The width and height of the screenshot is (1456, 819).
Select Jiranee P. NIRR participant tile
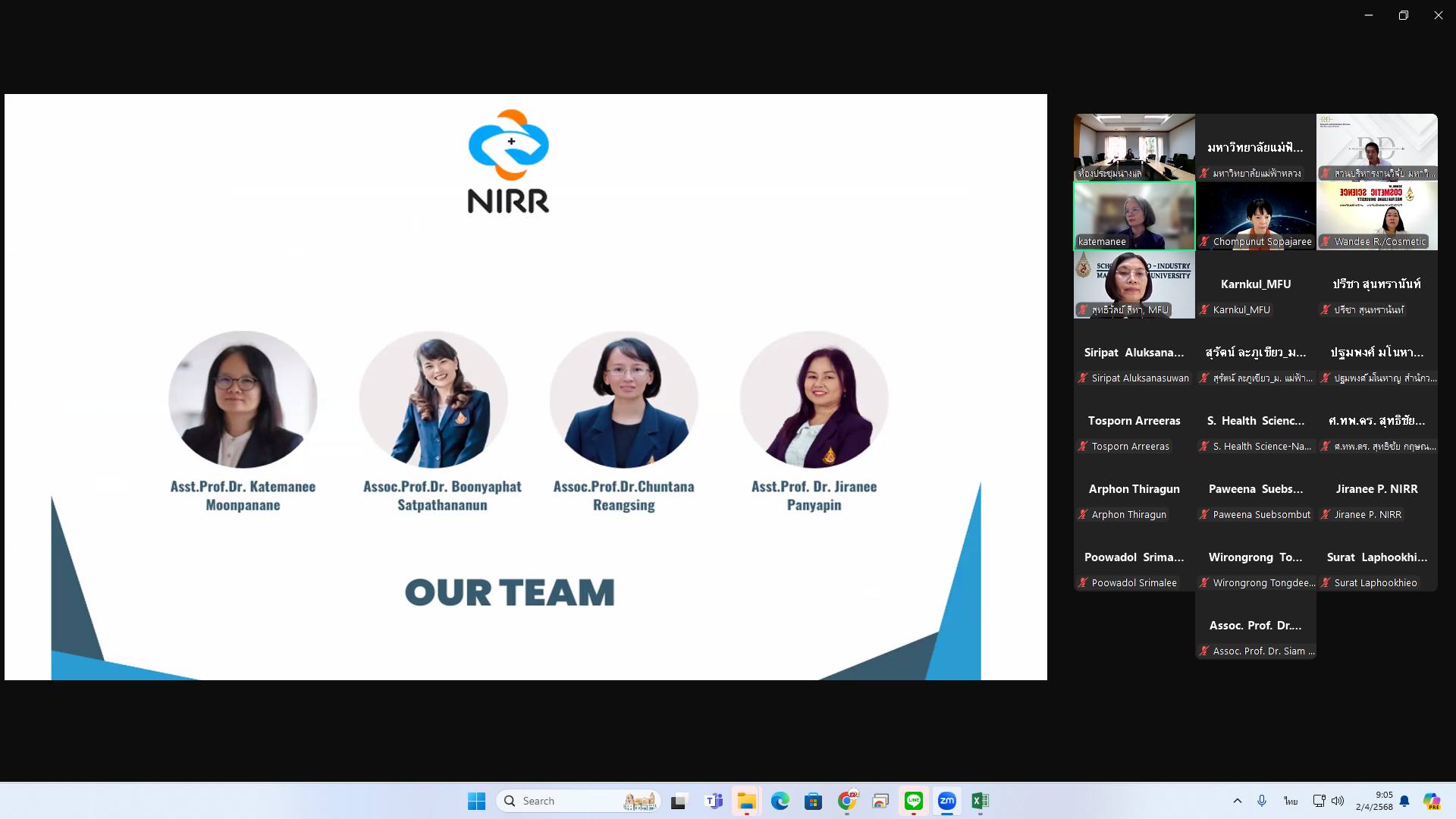click(x=1377, y=489)
